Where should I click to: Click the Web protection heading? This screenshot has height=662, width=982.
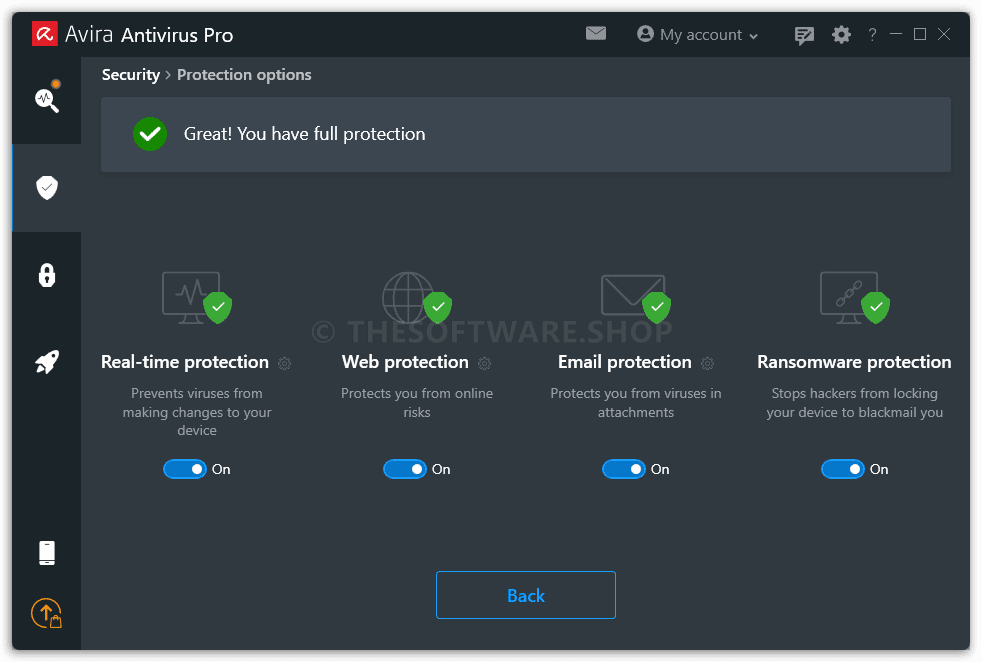coord(405,362)
